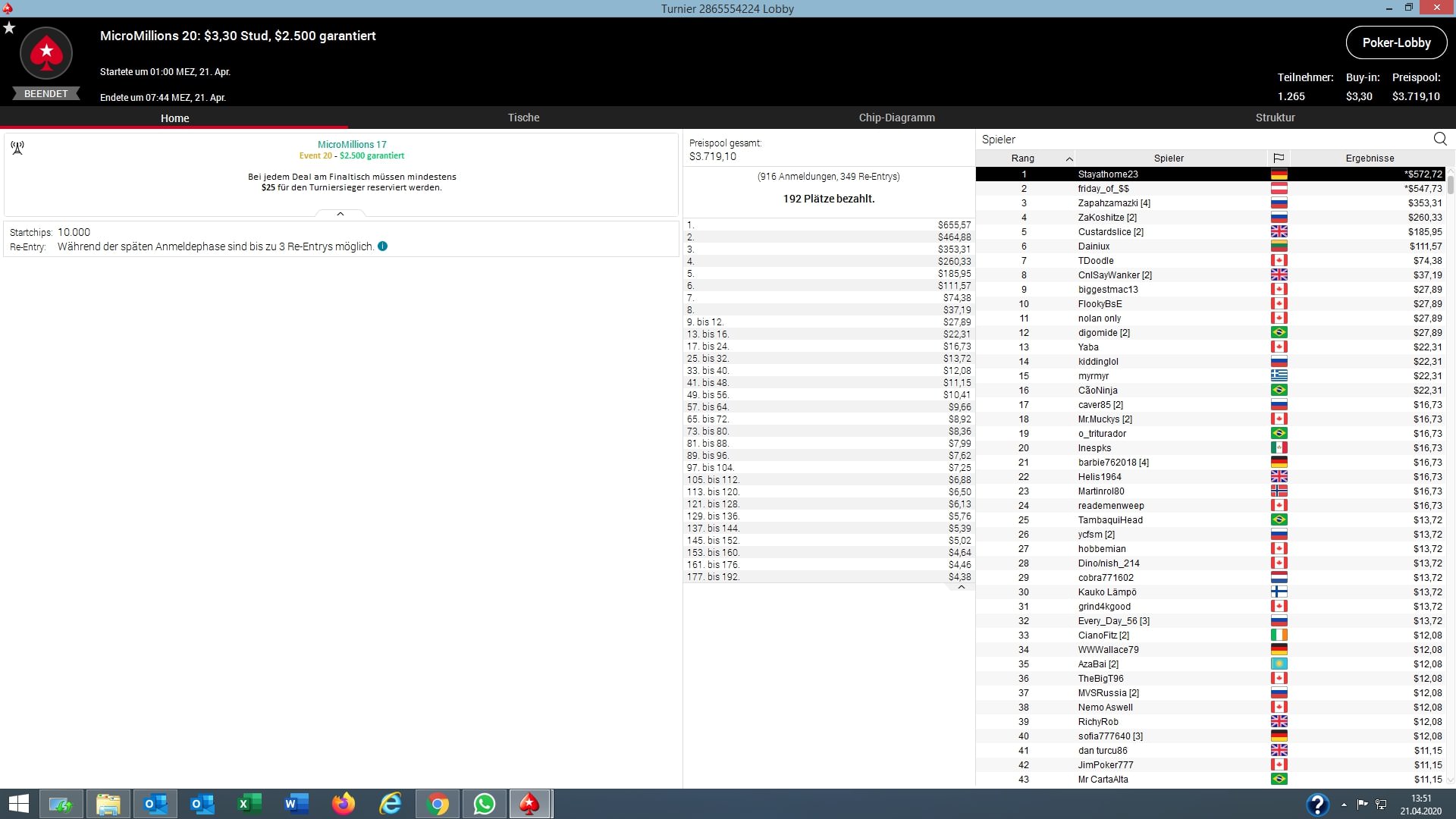Toggle sort order on Rang column

(1023, 158)
